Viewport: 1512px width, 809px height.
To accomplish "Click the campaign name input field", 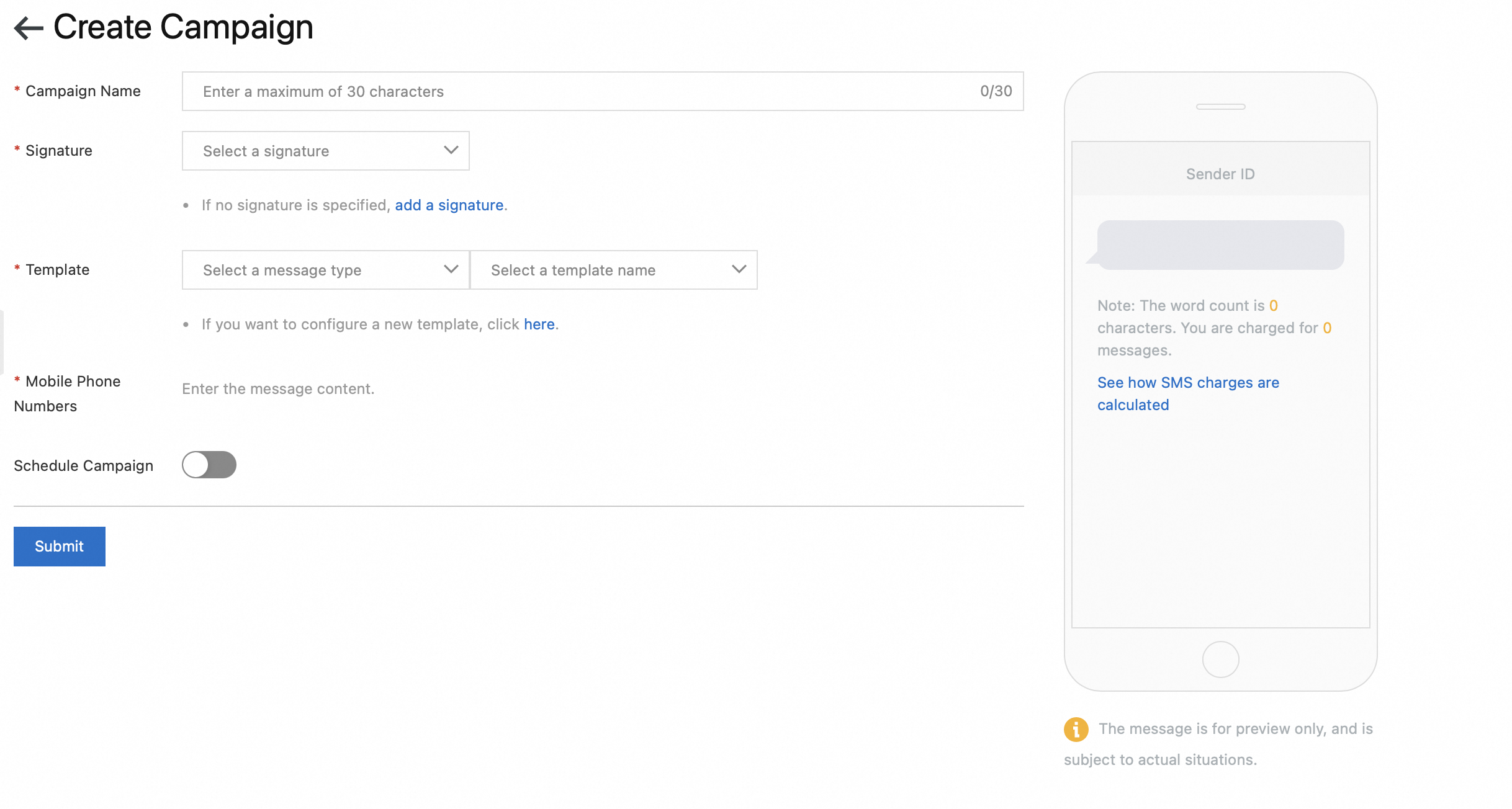I will [x=602, y=91].
